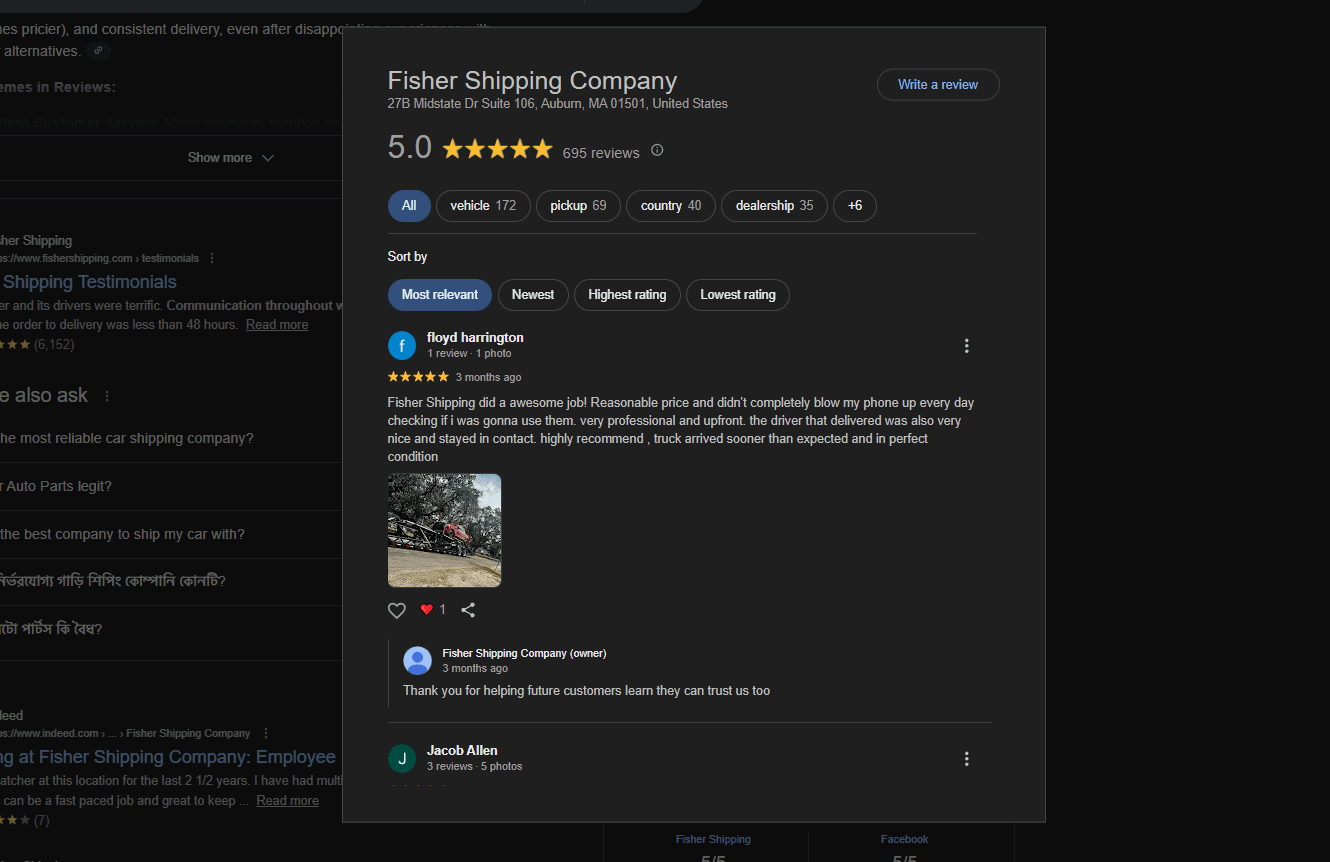Filter reviews by dealership topic
This screenshot has width=1330, height=862.
point(774,206)
